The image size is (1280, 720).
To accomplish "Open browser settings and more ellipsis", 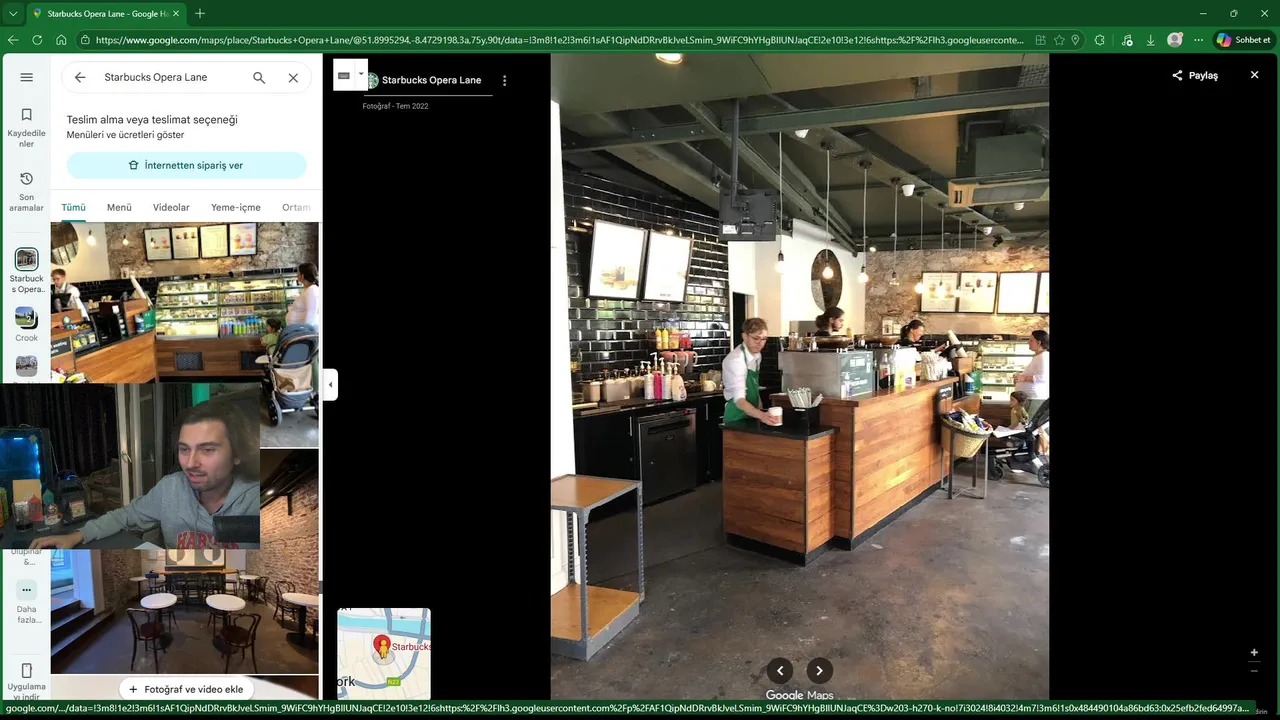I will (1199, 40).
